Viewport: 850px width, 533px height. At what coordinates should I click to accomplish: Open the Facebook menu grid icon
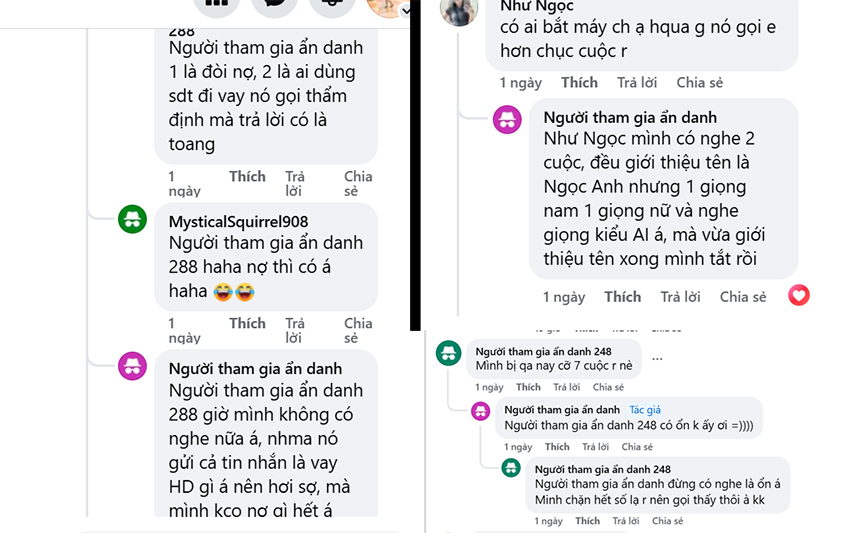[x=216, y=5]
